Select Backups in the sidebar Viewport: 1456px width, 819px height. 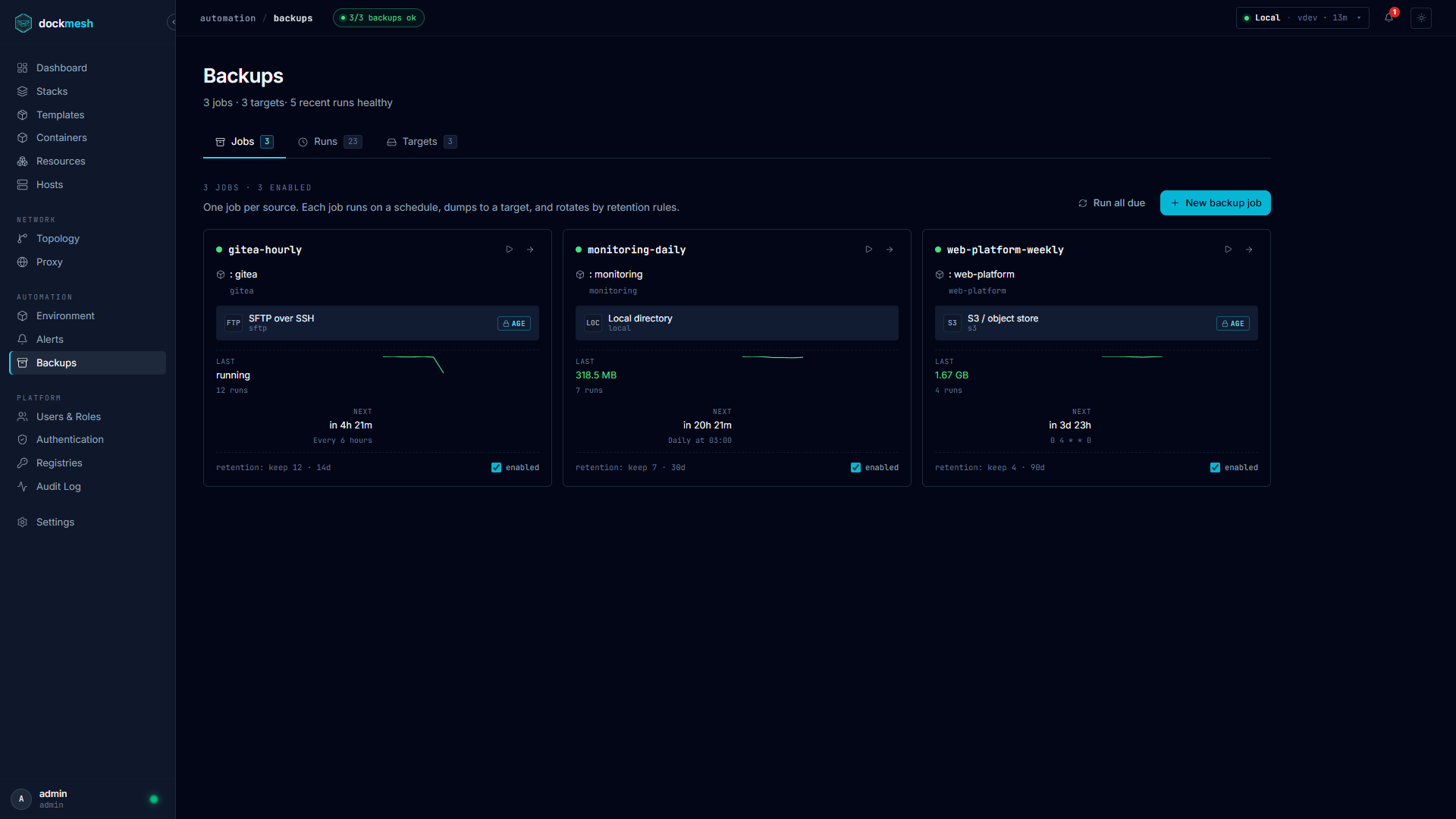point(87,362)
